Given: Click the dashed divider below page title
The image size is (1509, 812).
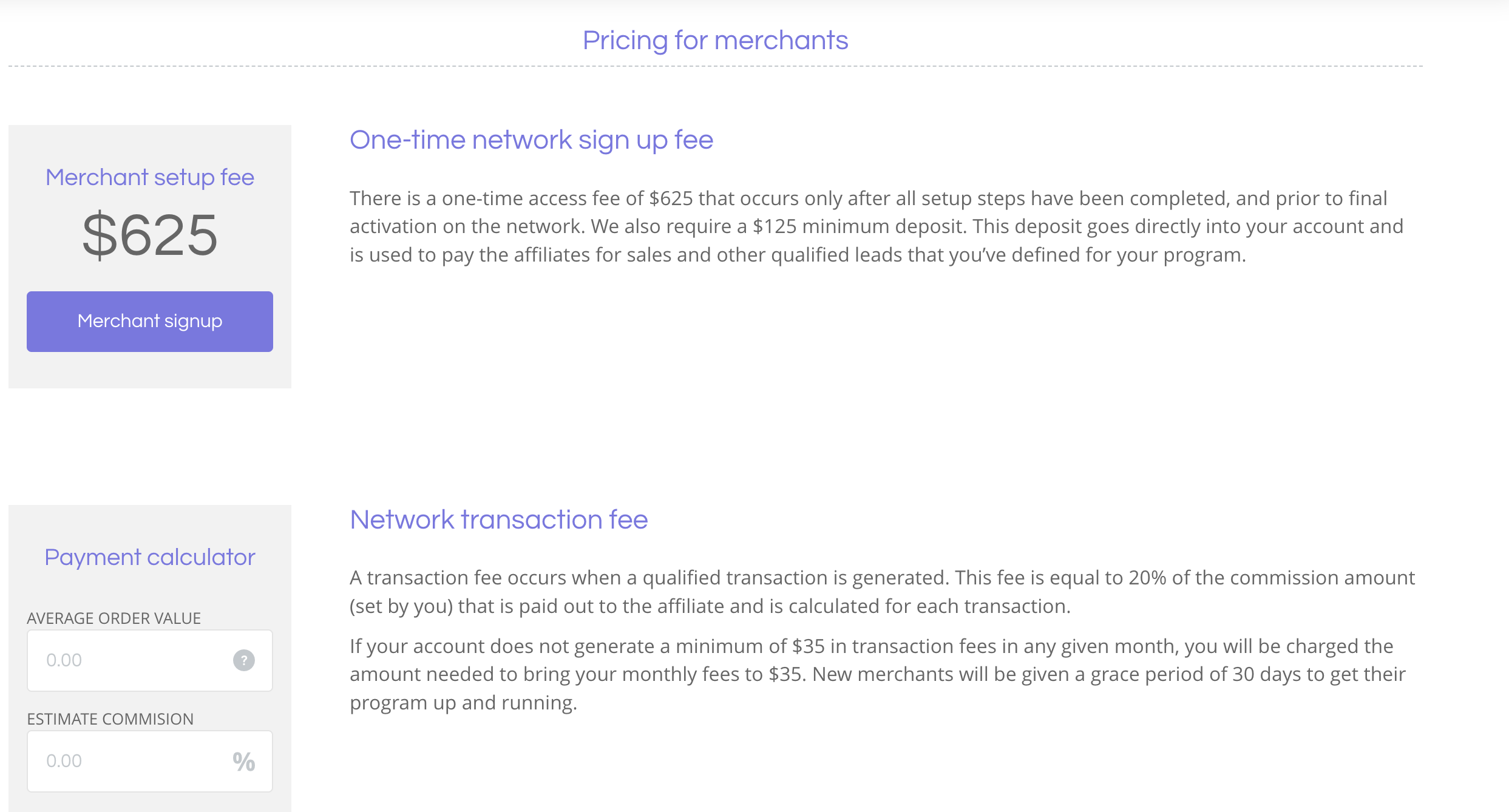Looking at the screenshot, I should click(x=716, y=66).
